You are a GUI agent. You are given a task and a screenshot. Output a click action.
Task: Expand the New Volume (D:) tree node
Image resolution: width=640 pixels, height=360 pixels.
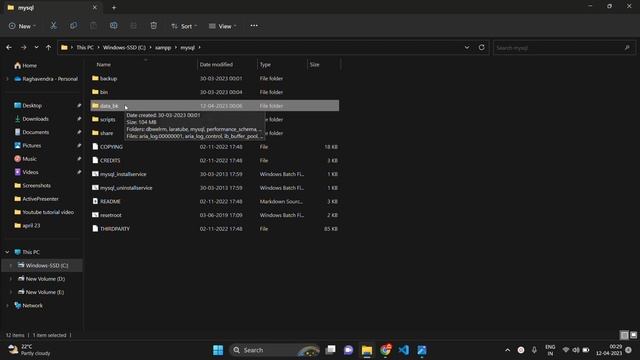(x=11, y=279)
